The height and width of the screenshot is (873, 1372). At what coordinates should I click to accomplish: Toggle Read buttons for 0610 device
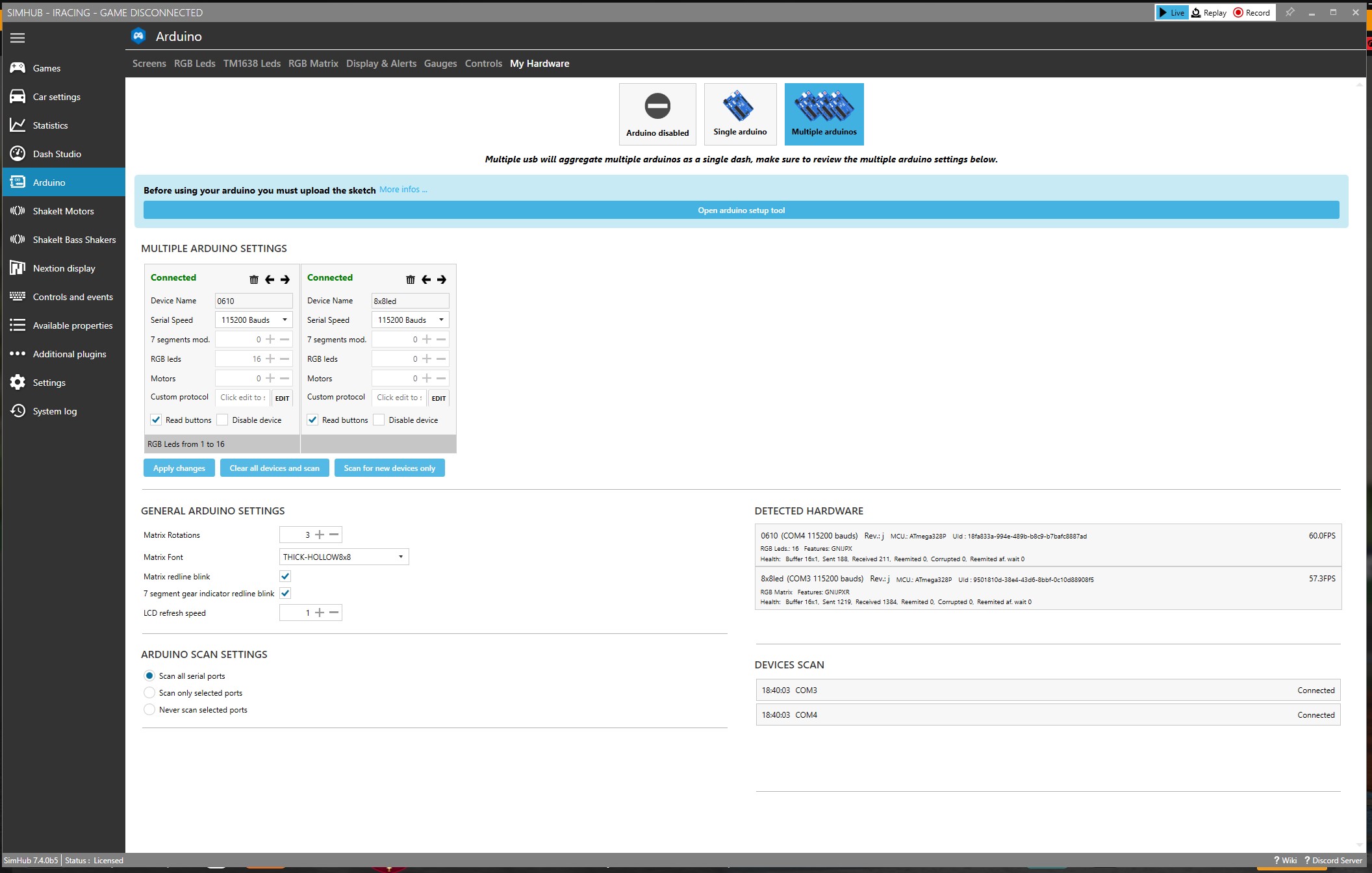[156, 420]
